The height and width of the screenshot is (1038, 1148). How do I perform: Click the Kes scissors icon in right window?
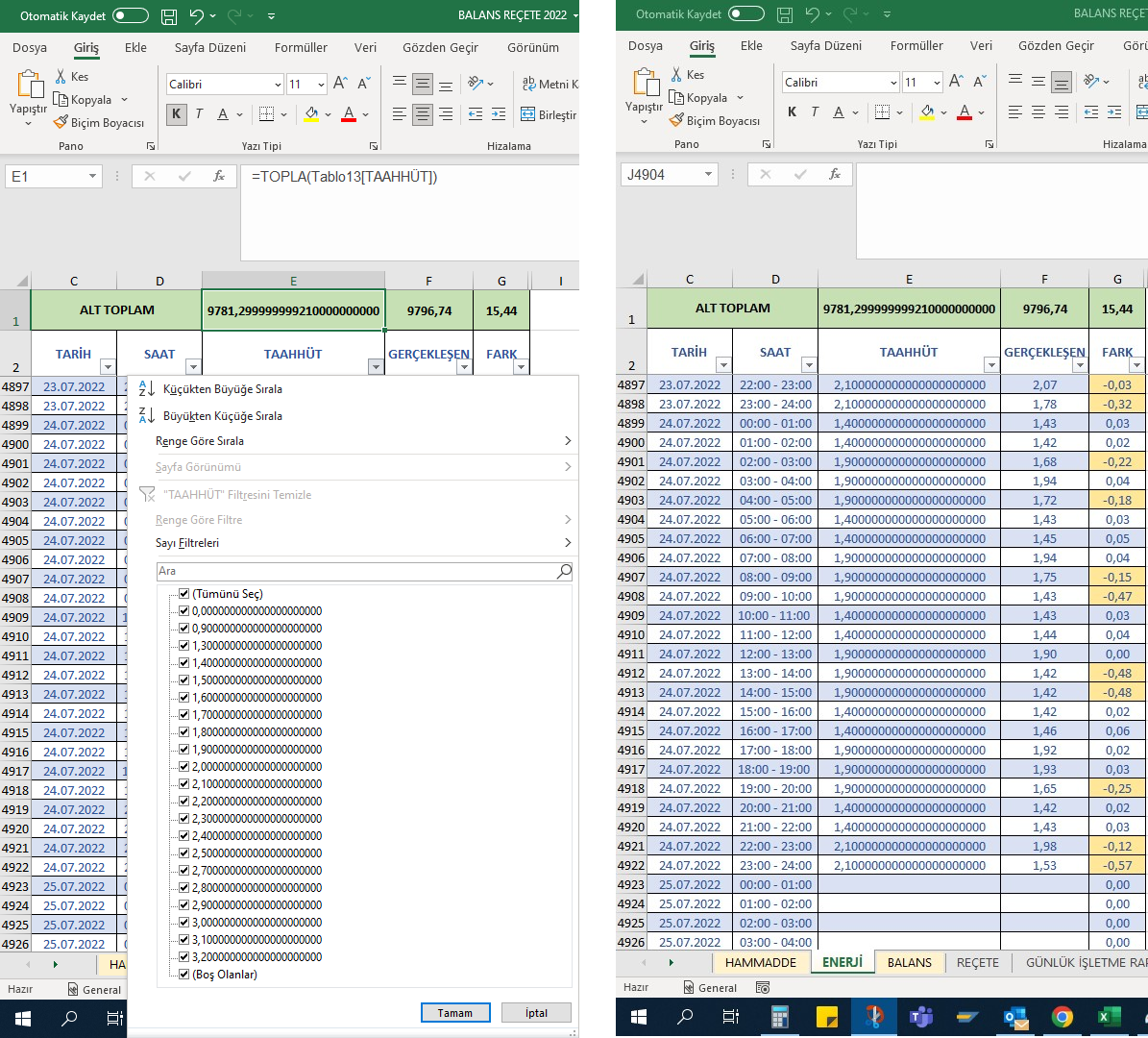point(676,75)
